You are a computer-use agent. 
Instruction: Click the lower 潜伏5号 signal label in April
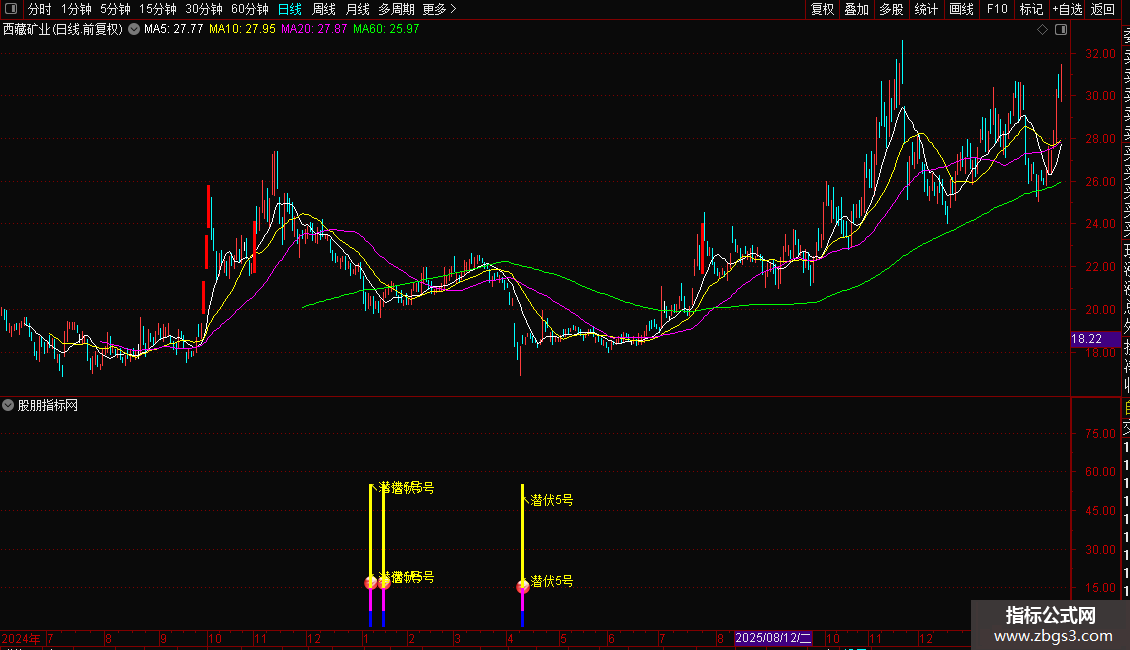[x=552, y=581]
